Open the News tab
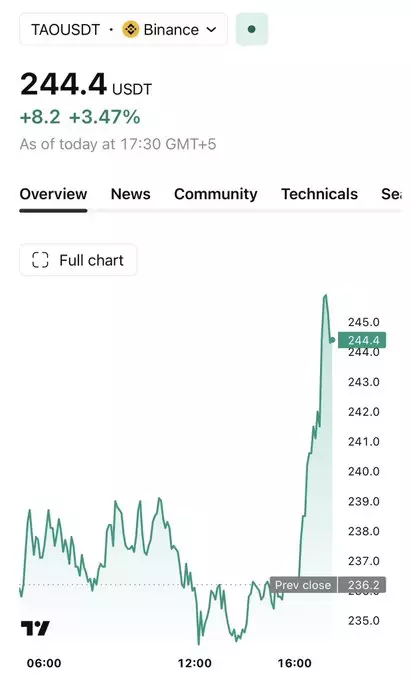 point(130,194)
